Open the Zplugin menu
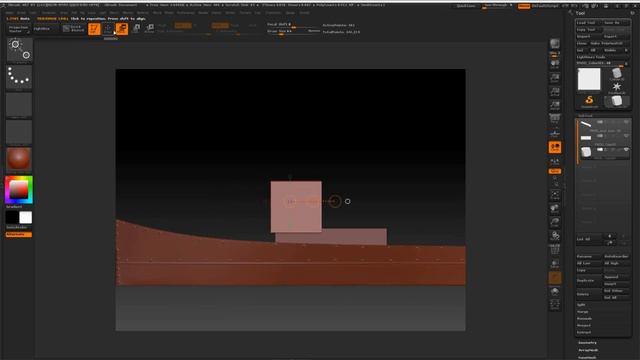 click(290, 13)
